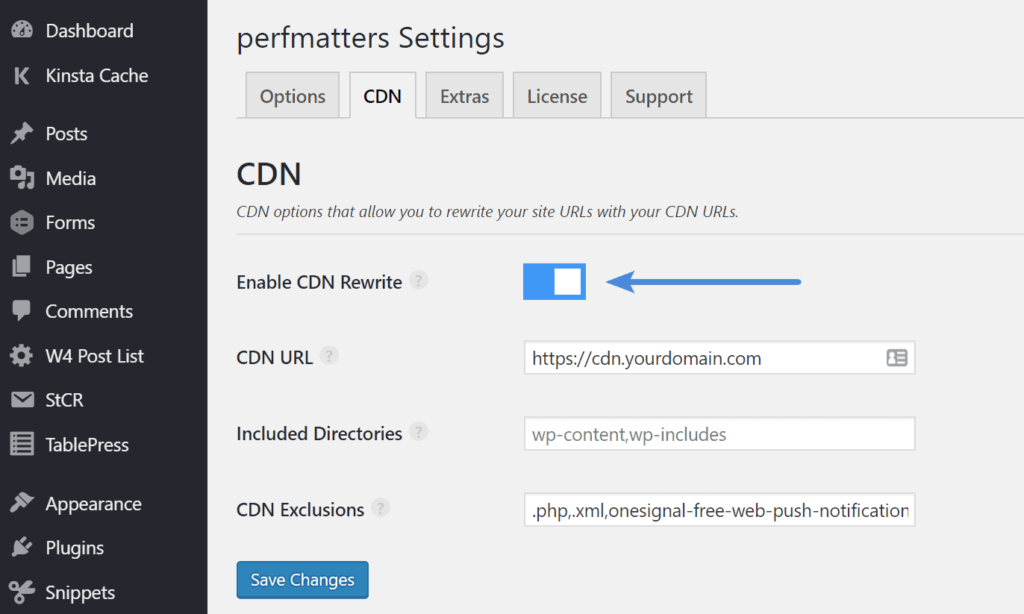This screenshot has height=614, width=1024.
Task: Click the Comments speech bubble icon
Action: (24, 311)
